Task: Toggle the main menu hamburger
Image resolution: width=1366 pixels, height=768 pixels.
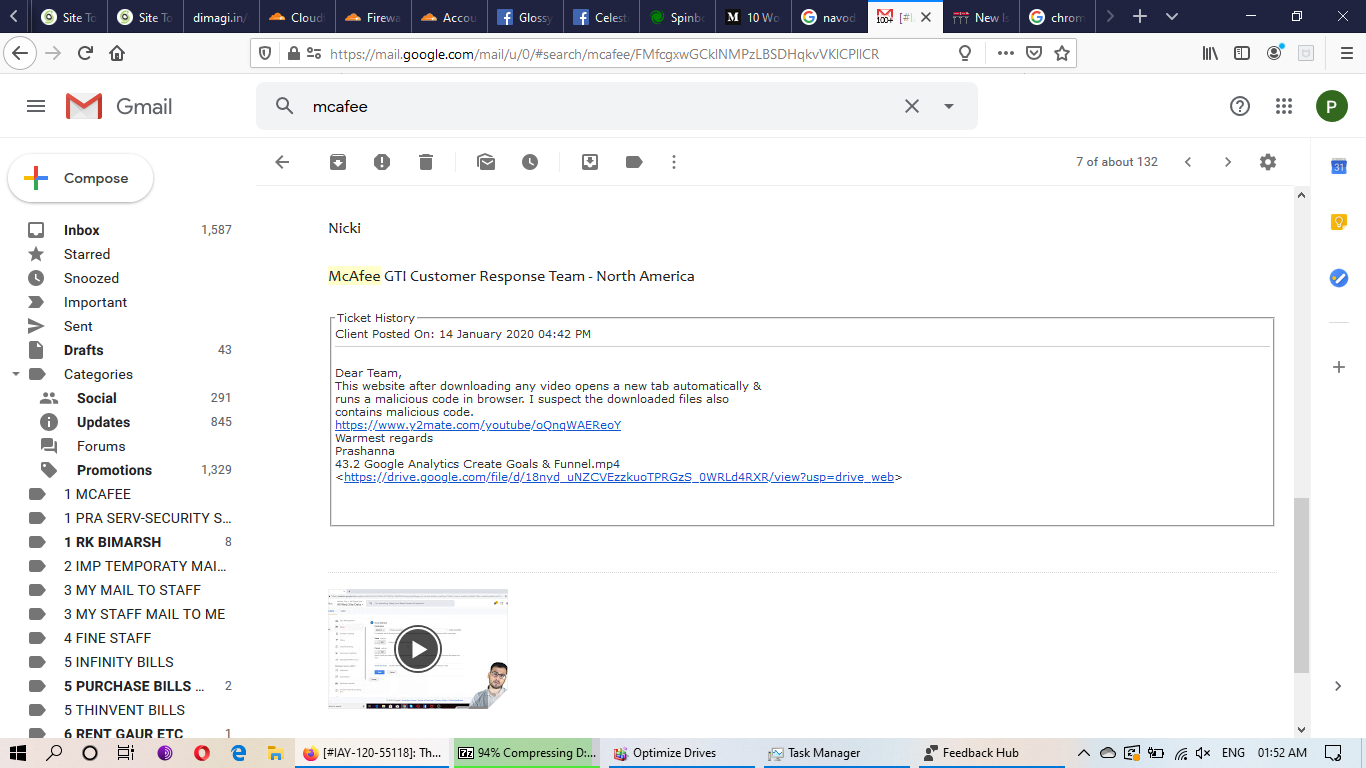Action: [36, 106]
